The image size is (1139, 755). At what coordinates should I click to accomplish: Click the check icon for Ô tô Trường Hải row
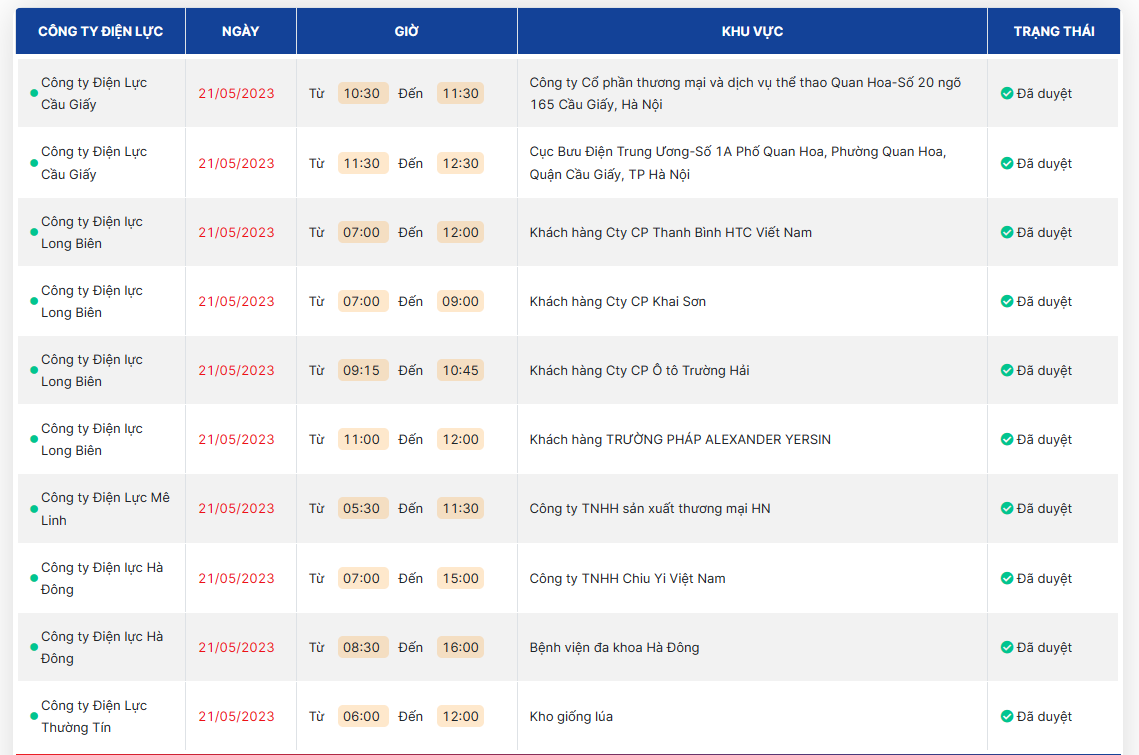click(x=1007, y=370)
